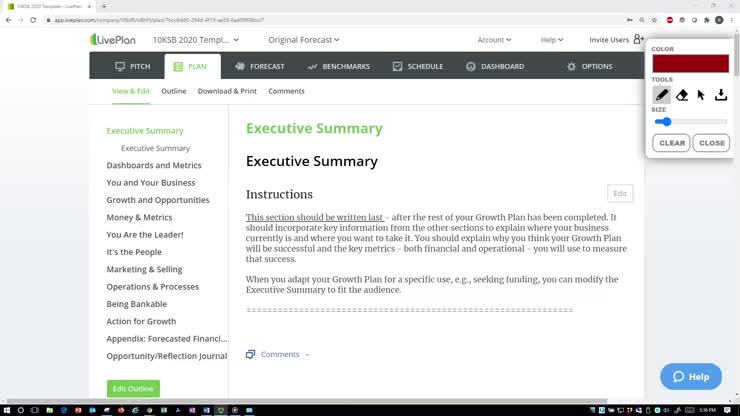Image resolution: width=740 pixels, height=416 pixels.
Task: Click the Edit button beside Instructions
Action: (620, 193)
